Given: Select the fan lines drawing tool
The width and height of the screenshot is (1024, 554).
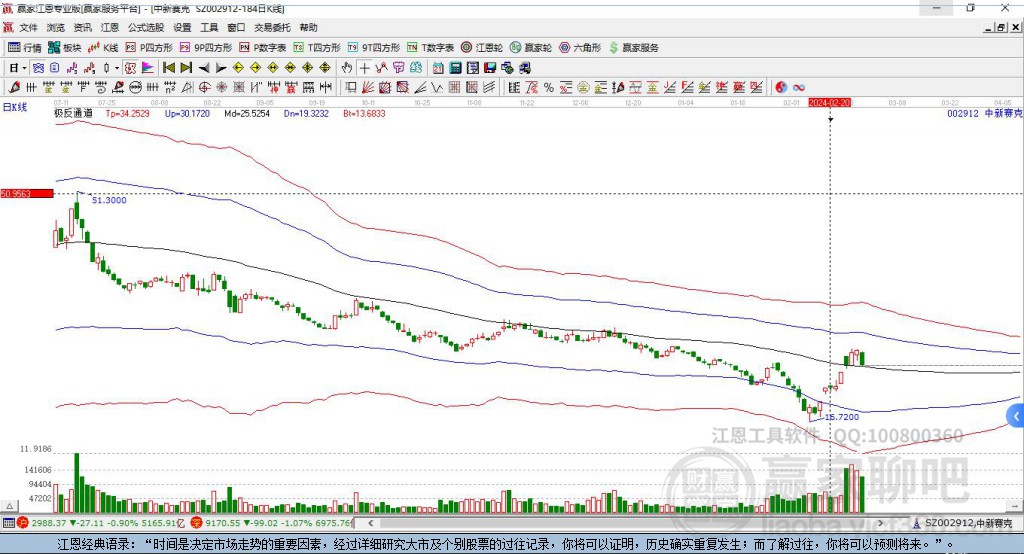Looking at the screenshot, I should tap(368, 88).
